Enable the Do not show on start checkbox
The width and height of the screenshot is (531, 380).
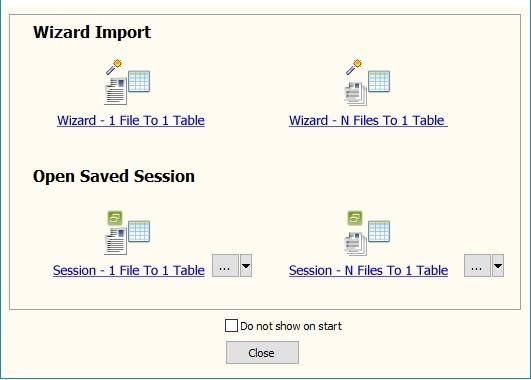tap(231, 326)
